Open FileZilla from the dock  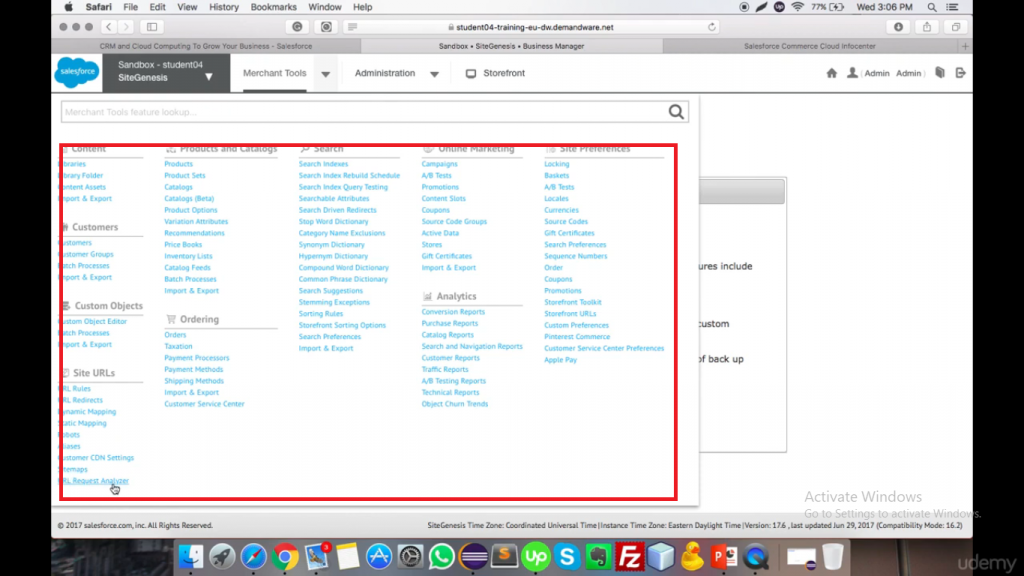pos(632,557)
